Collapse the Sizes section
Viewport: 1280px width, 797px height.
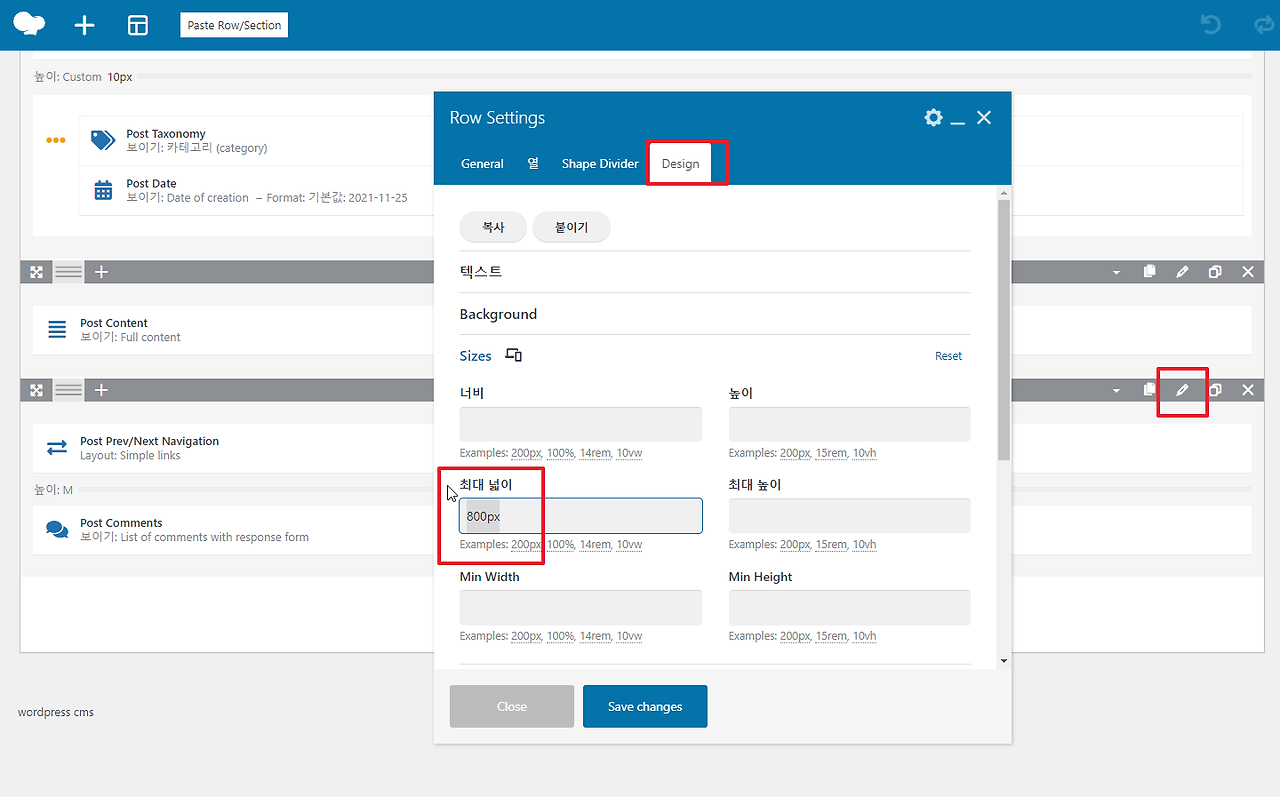(x=476, y=356)
